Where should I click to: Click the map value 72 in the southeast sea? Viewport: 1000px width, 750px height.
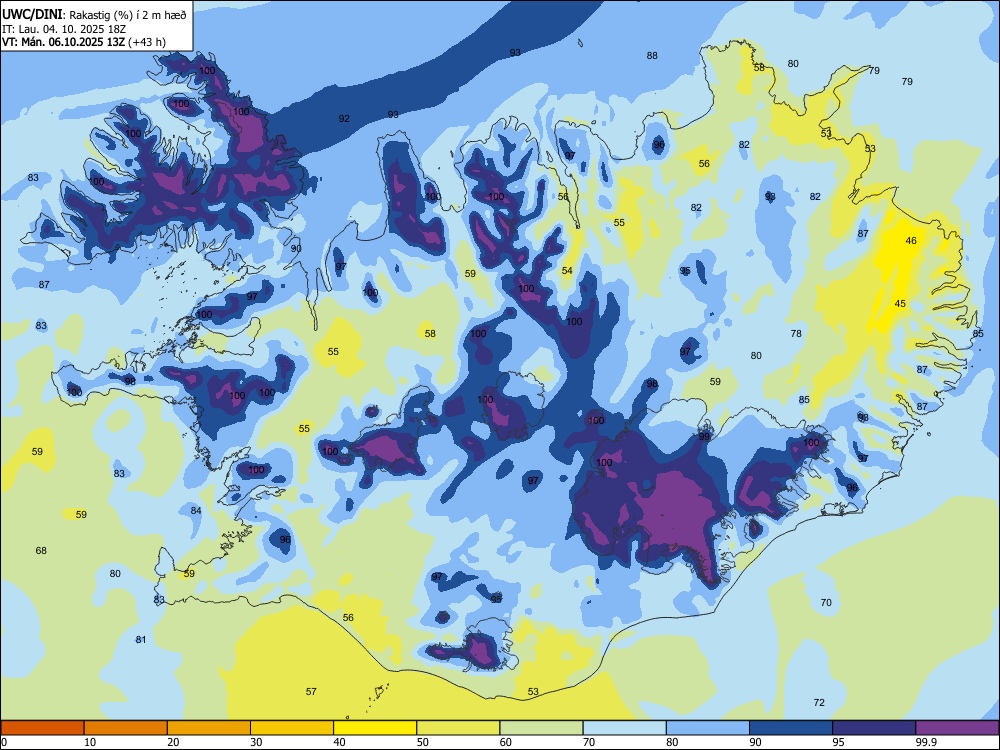(x=819, y=703)
